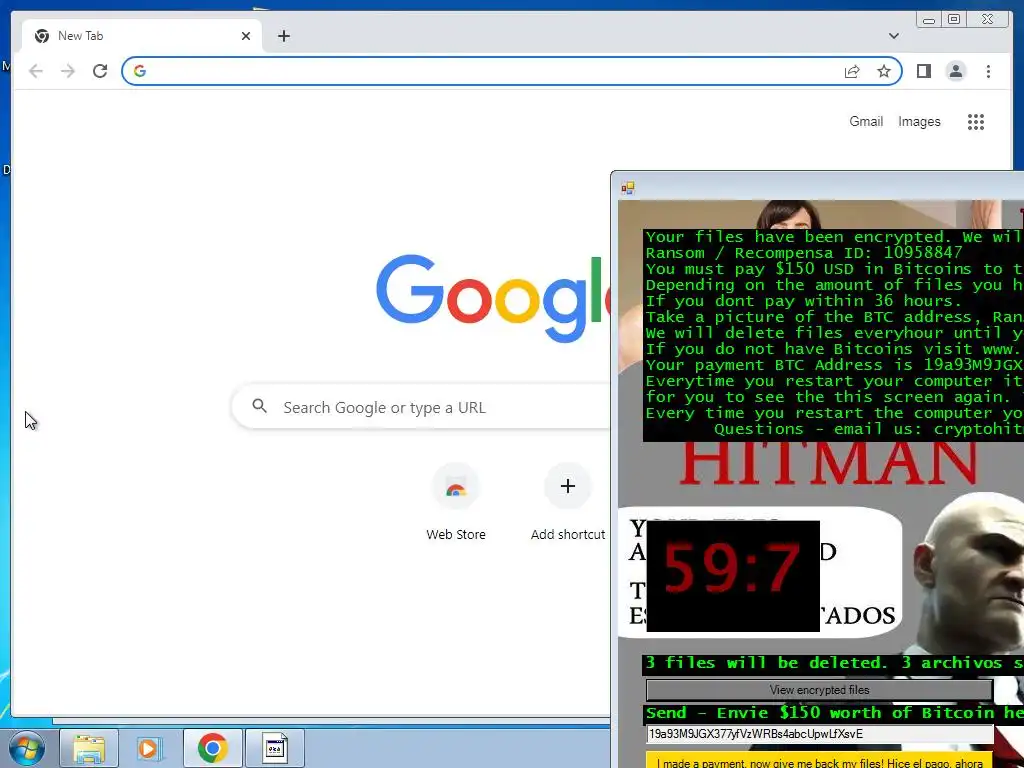Open Chrome's three-dot menu
Image resolution: width=1024 pixels, height=768 pixels.
click(988, 71)
